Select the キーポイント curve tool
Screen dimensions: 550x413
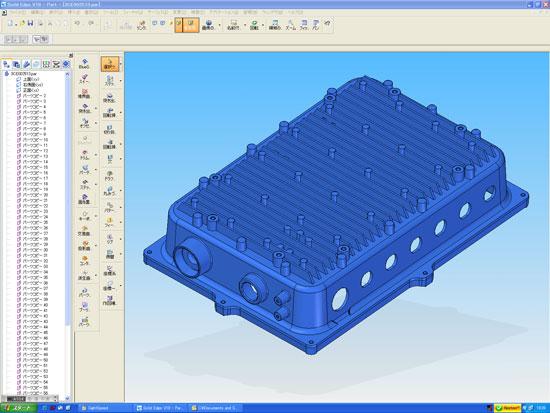(85, 216)
